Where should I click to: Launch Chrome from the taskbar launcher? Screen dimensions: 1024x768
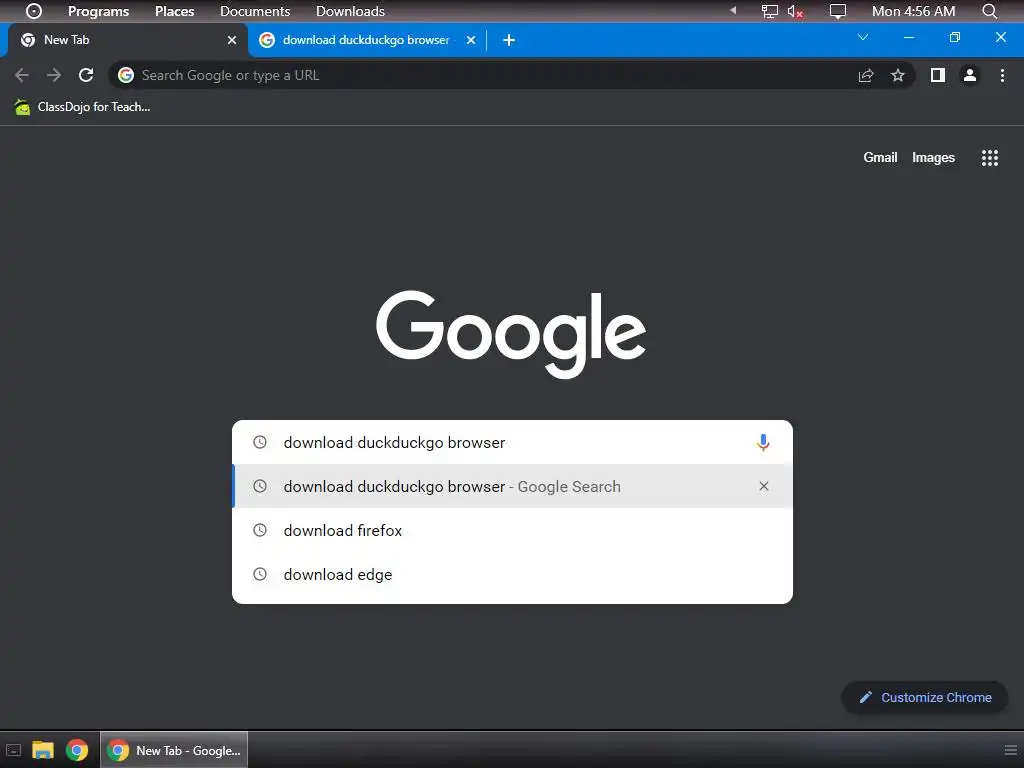pos(77,750)
